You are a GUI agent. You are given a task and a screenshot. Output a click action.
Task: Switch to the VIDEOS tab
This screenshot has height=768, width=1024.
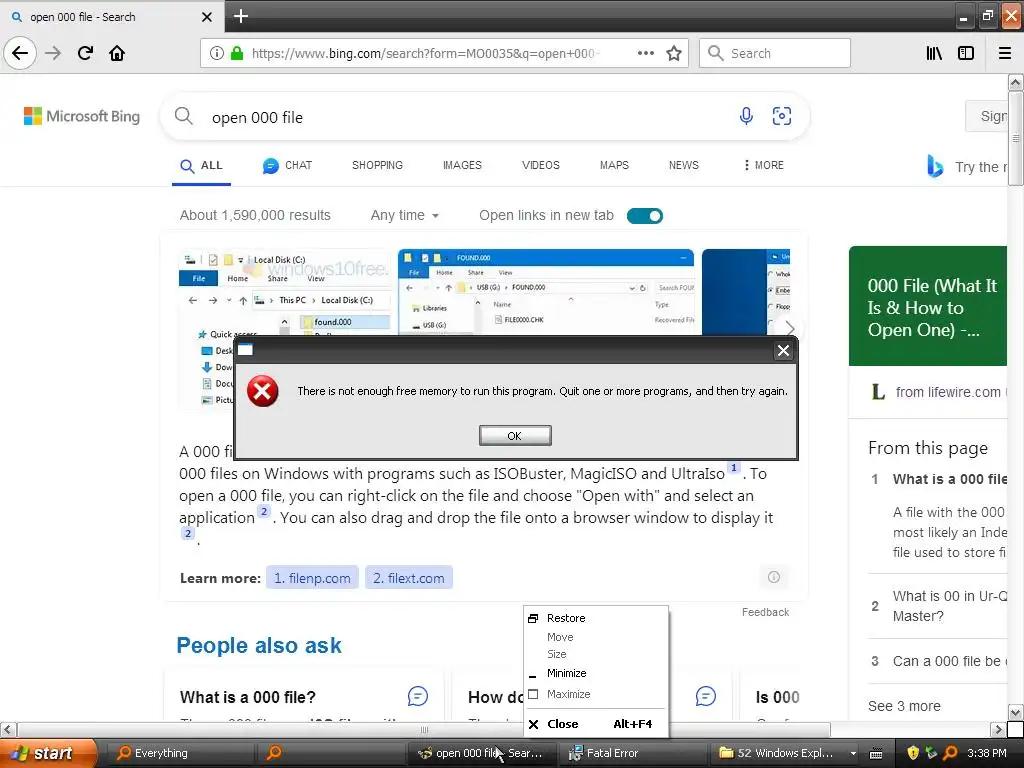pyautogui.click(x=541, y=165)
